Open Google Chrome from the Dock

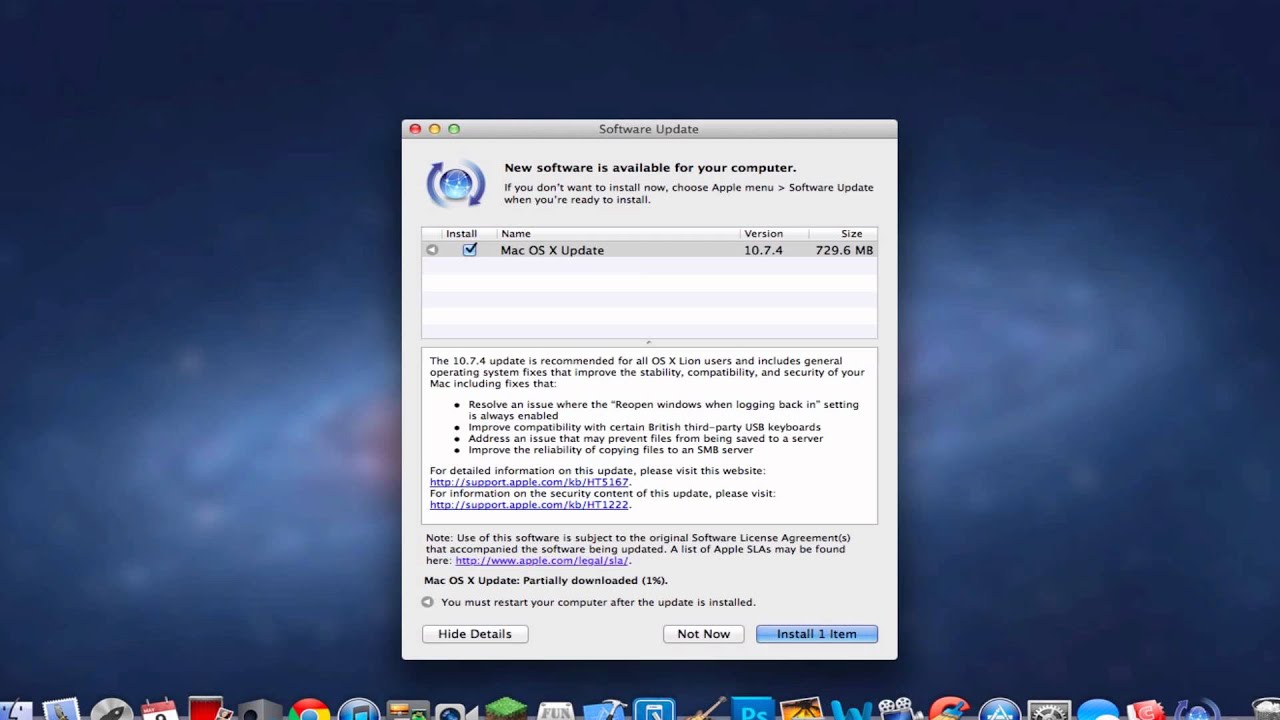[310, 709]
